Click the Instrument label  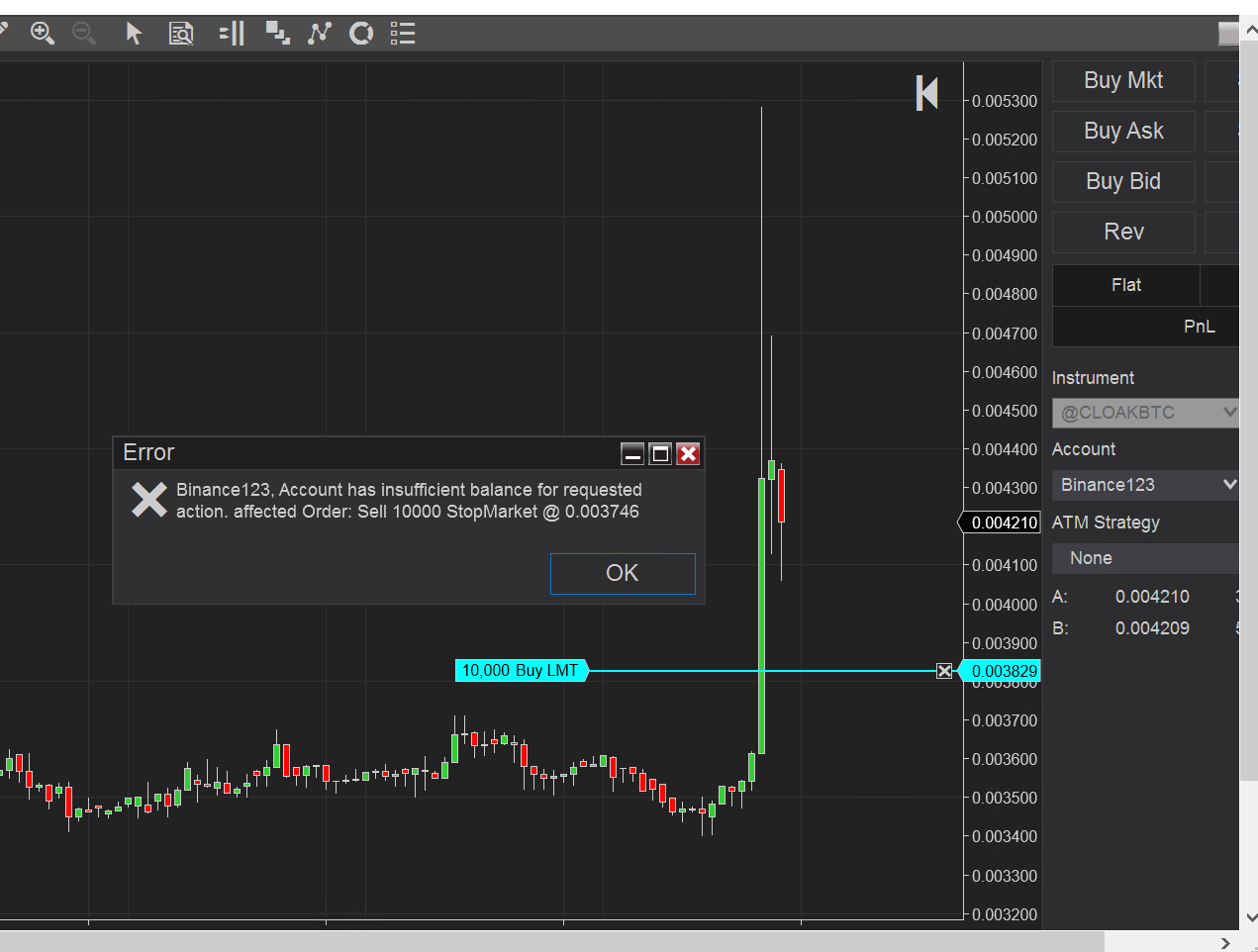point(1093,378)
